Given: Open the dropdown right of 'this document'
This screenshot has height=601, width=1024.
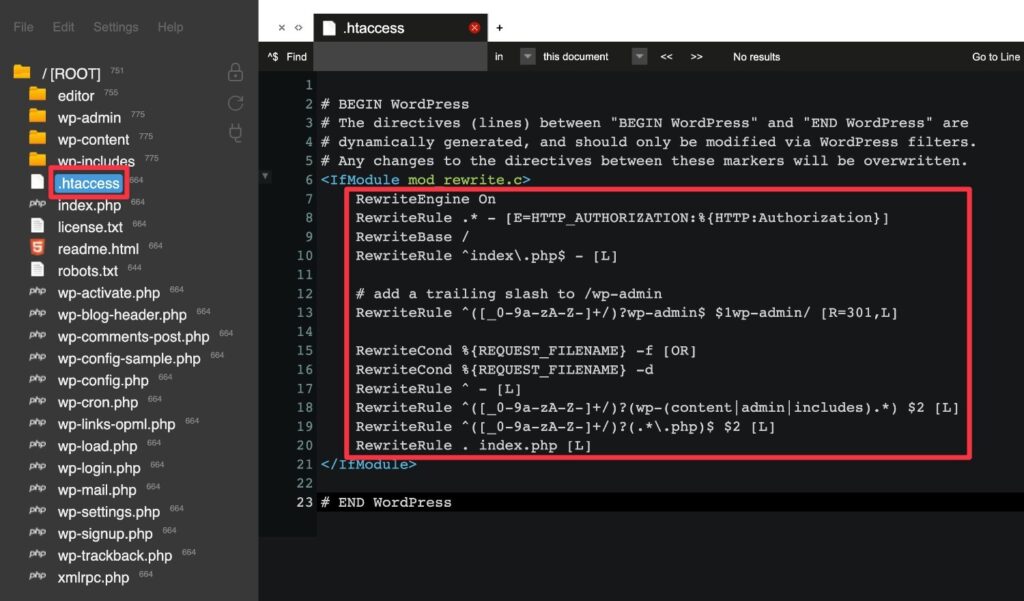Looking at the screenshot, I should point(639,57).
